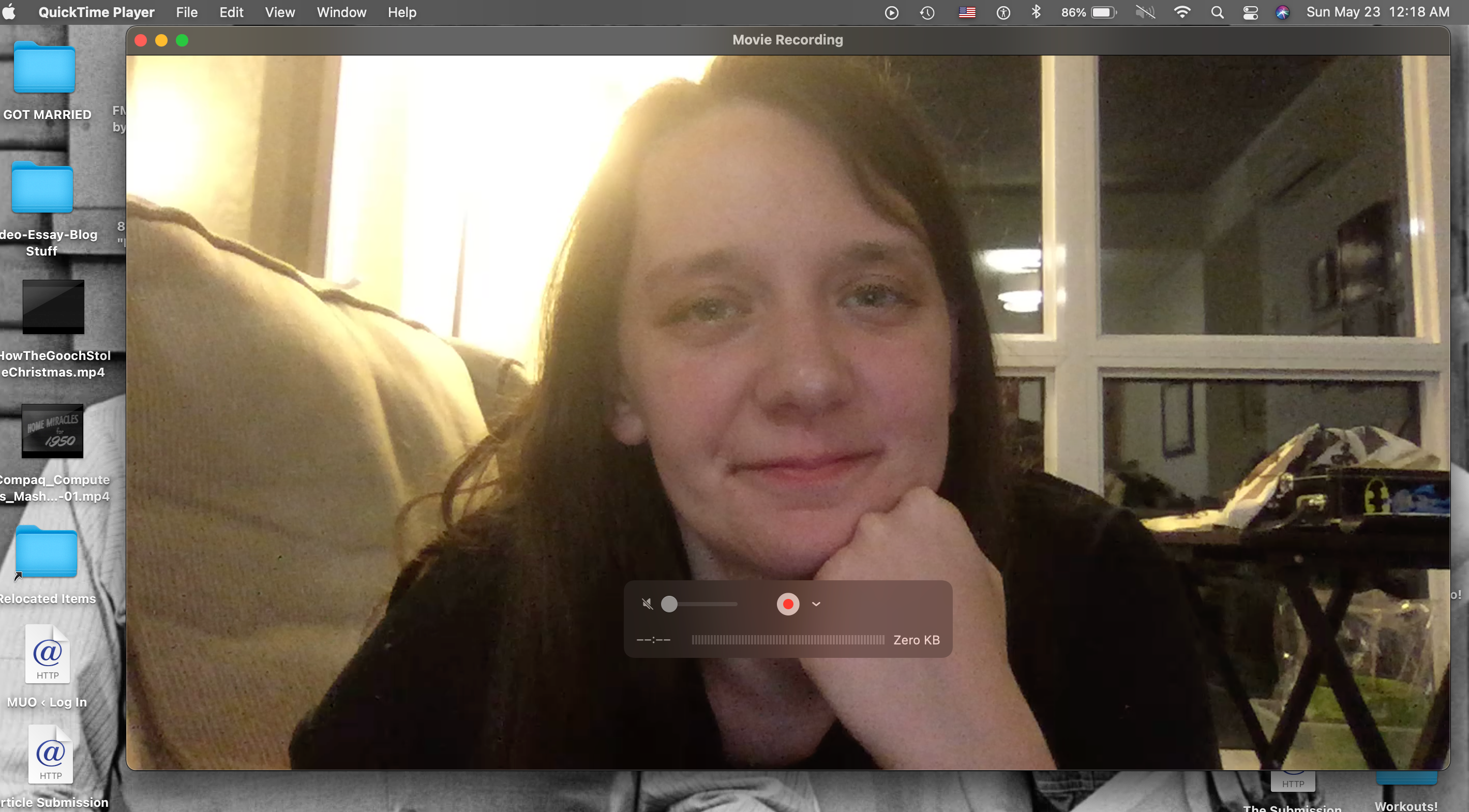Open the QuickTime Player app menu
This screenshot has width=1469, height=812.
[96, 12]
